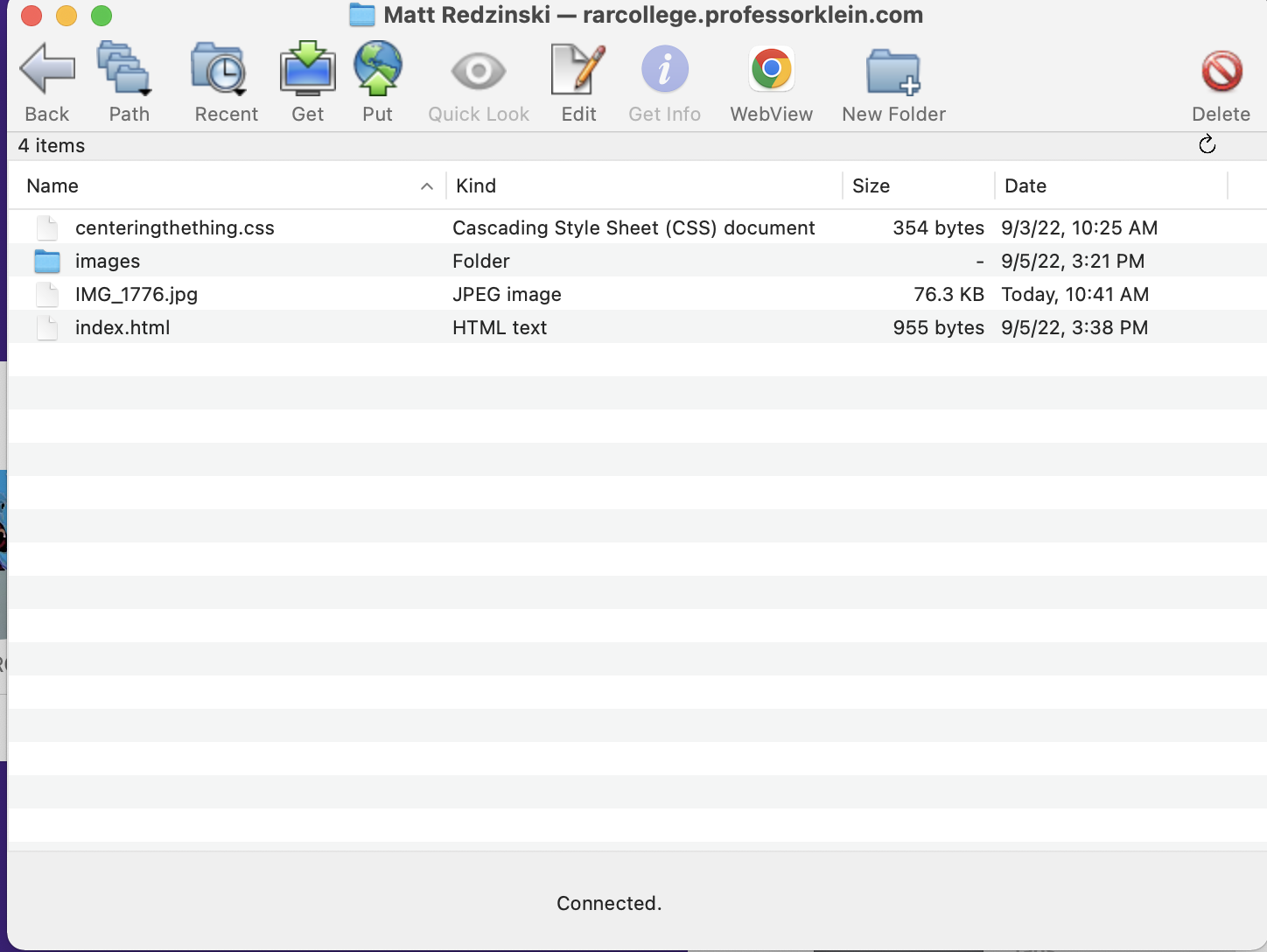Click the JPEG image kind cell
The image size is (1267, 952).
coord(507,294)
